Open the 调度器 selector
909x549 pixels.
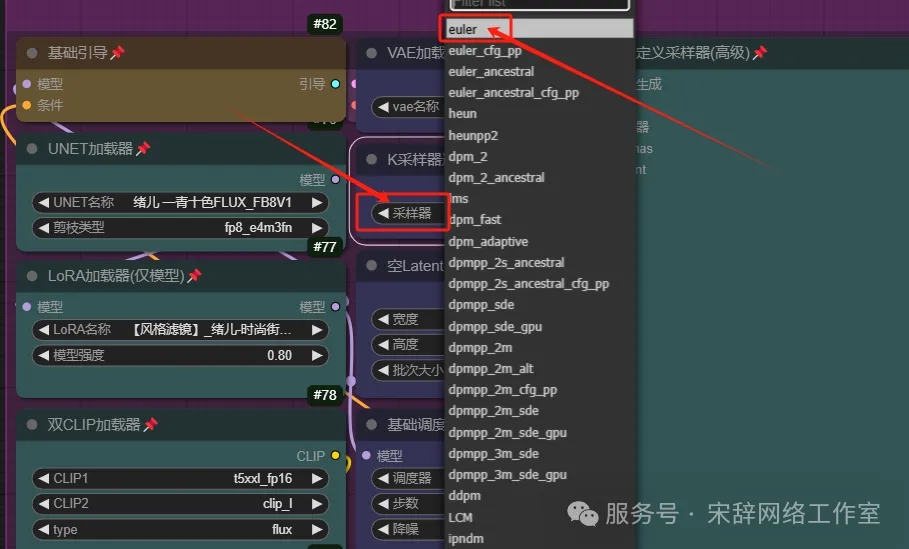(408, 478)
